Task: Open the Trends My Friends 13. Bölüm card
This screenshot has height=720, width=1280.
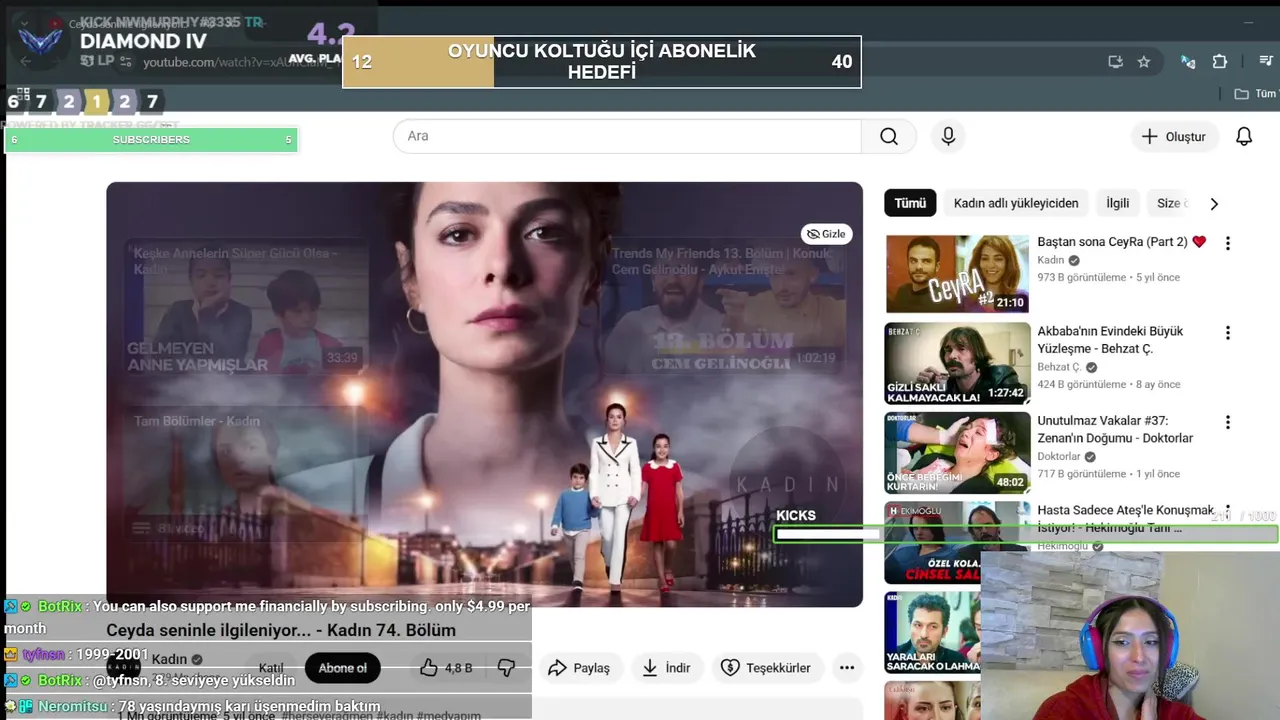Action: coord(724,305)
